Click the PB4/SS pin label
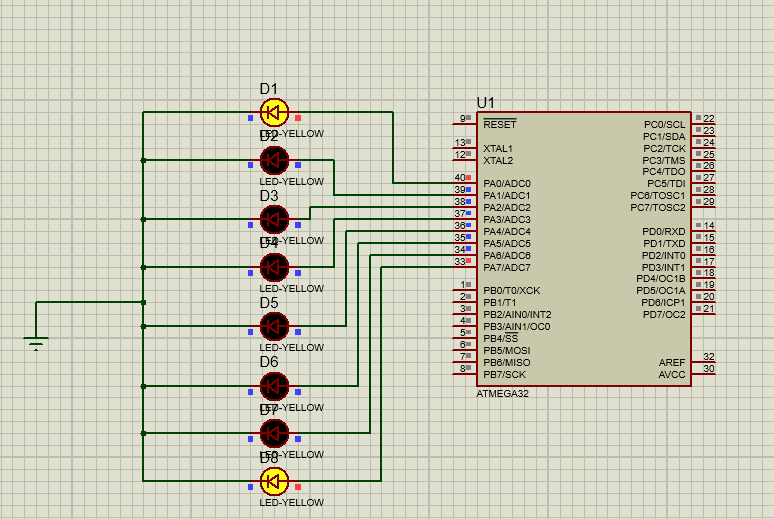This screenshot has height=519, width=774. pos(501,338)
